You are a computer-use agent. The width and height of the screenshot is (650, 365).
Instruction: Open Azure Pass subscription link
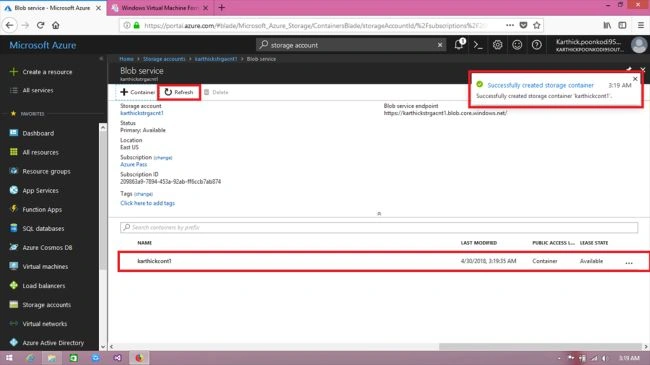[133, 164]
